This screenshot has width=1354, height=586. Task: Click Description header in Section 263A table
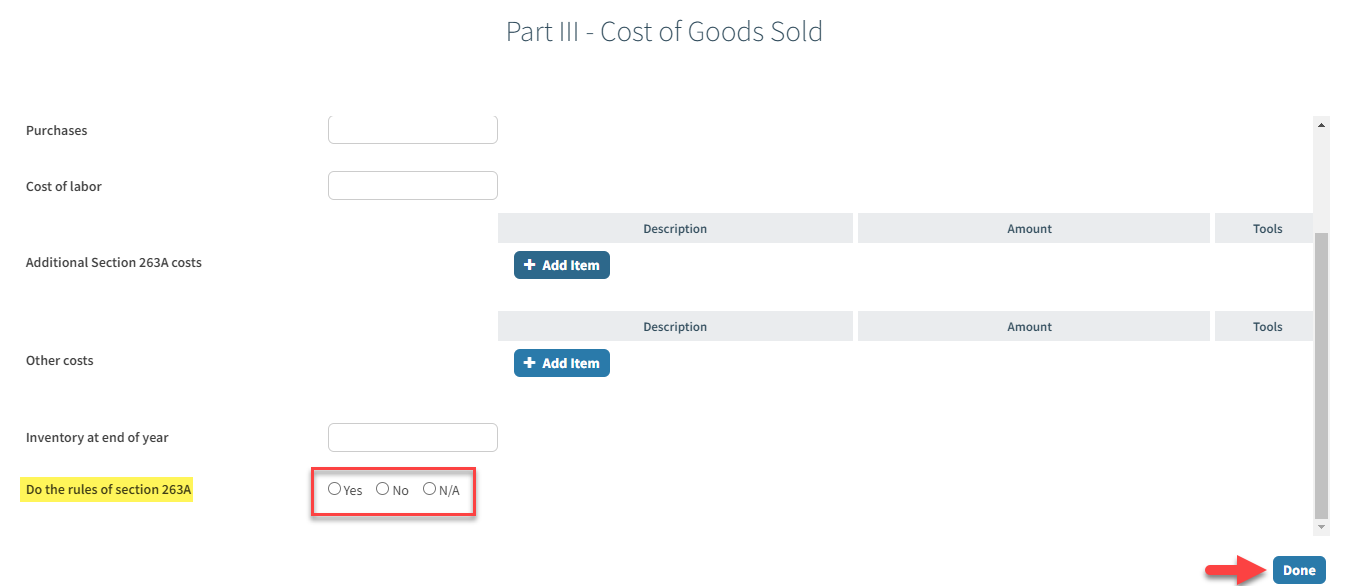(x=675, y=229)
